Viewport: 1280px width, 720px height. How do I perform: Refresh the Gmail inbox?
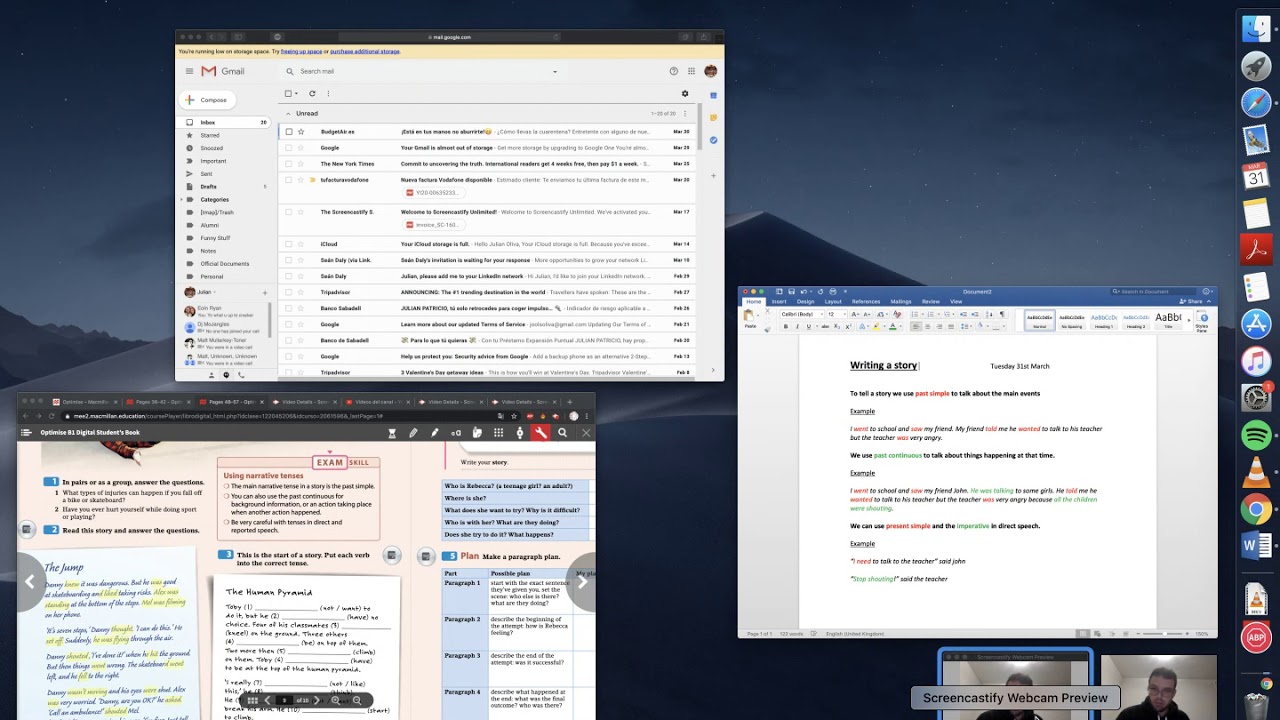click(312, 94)
